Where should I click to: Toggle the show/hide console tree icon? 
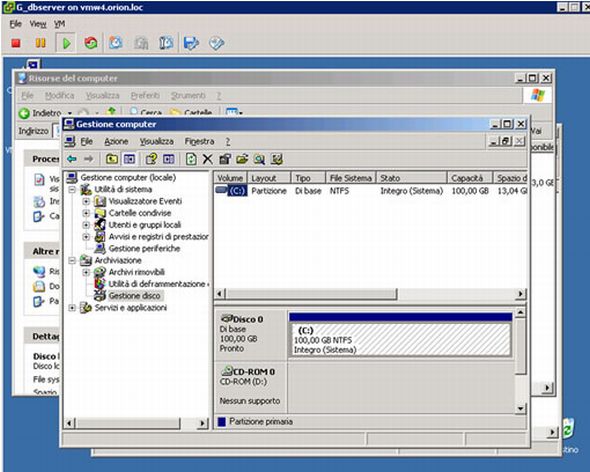pyautogui.click(x=129, y=159)
